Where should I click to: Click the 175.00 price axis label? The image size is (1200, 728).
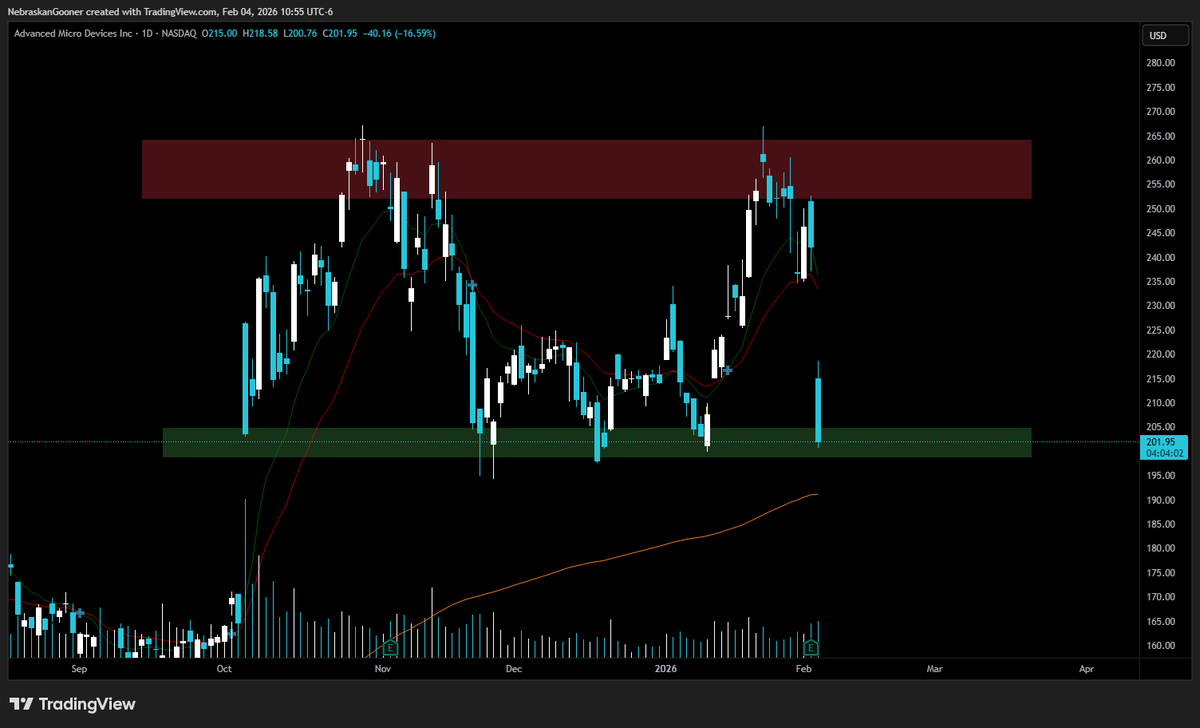1160,573
